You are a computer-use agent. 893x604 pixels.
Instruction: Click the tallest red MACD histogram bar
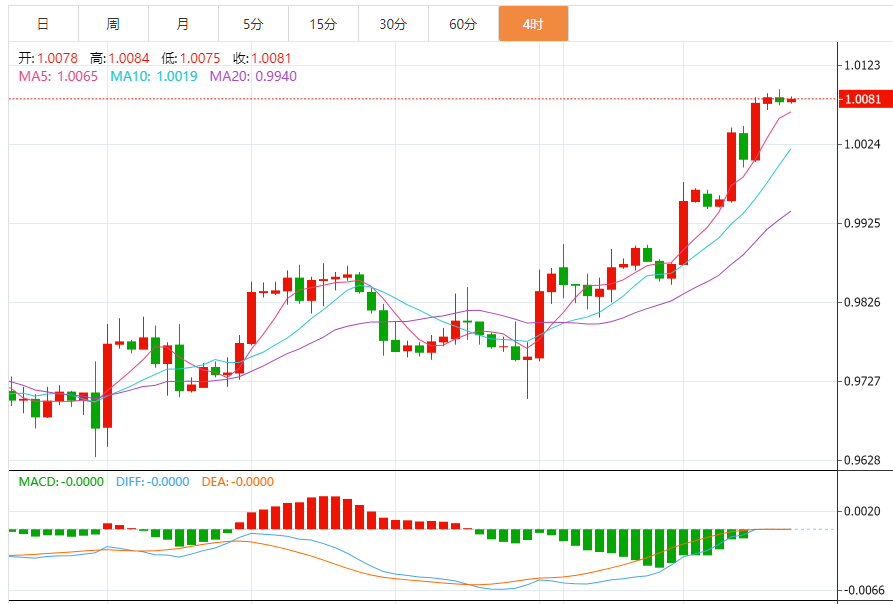(323, 513)
